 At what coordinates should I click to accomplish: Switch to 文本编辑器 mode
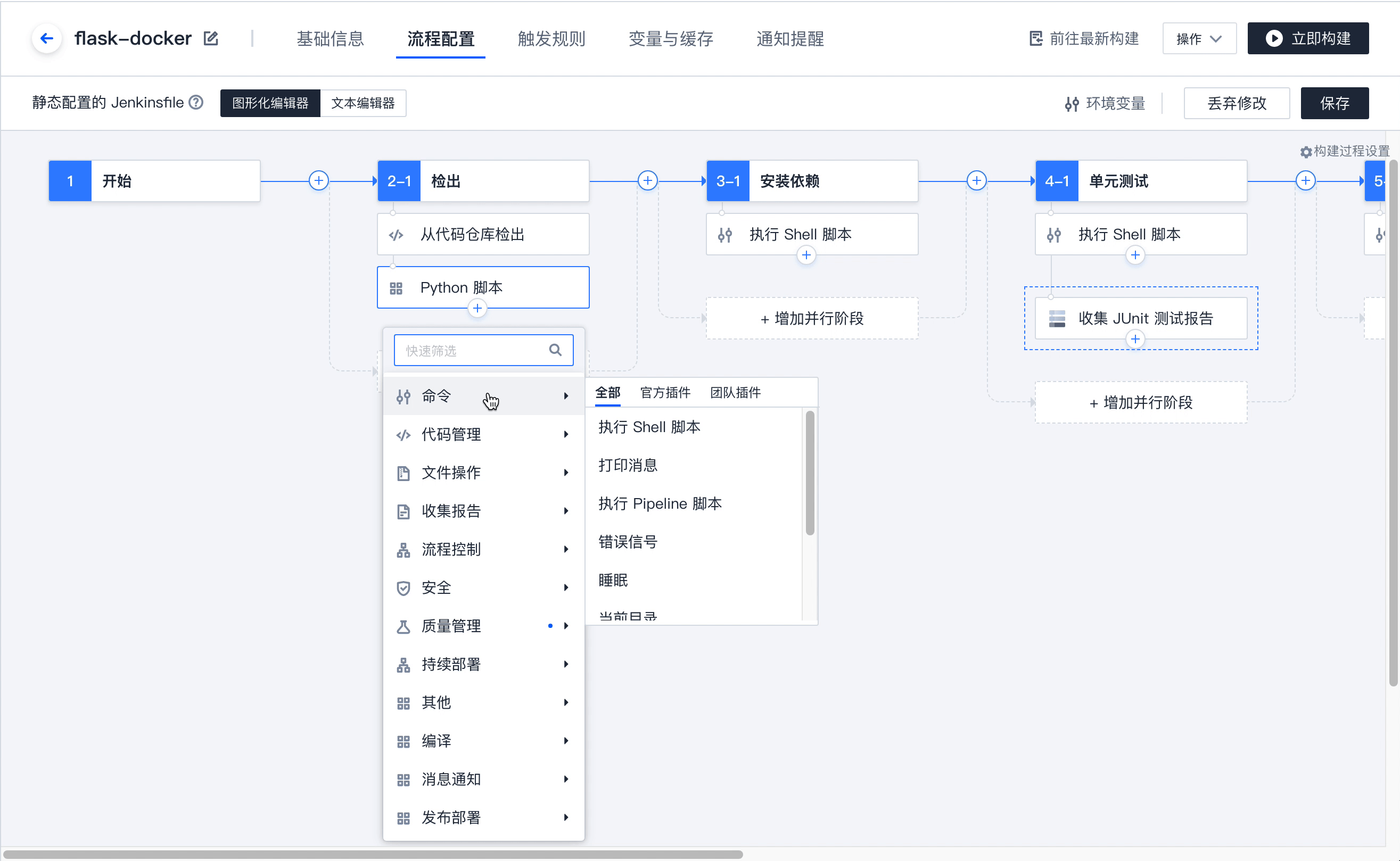coord(364,103)
